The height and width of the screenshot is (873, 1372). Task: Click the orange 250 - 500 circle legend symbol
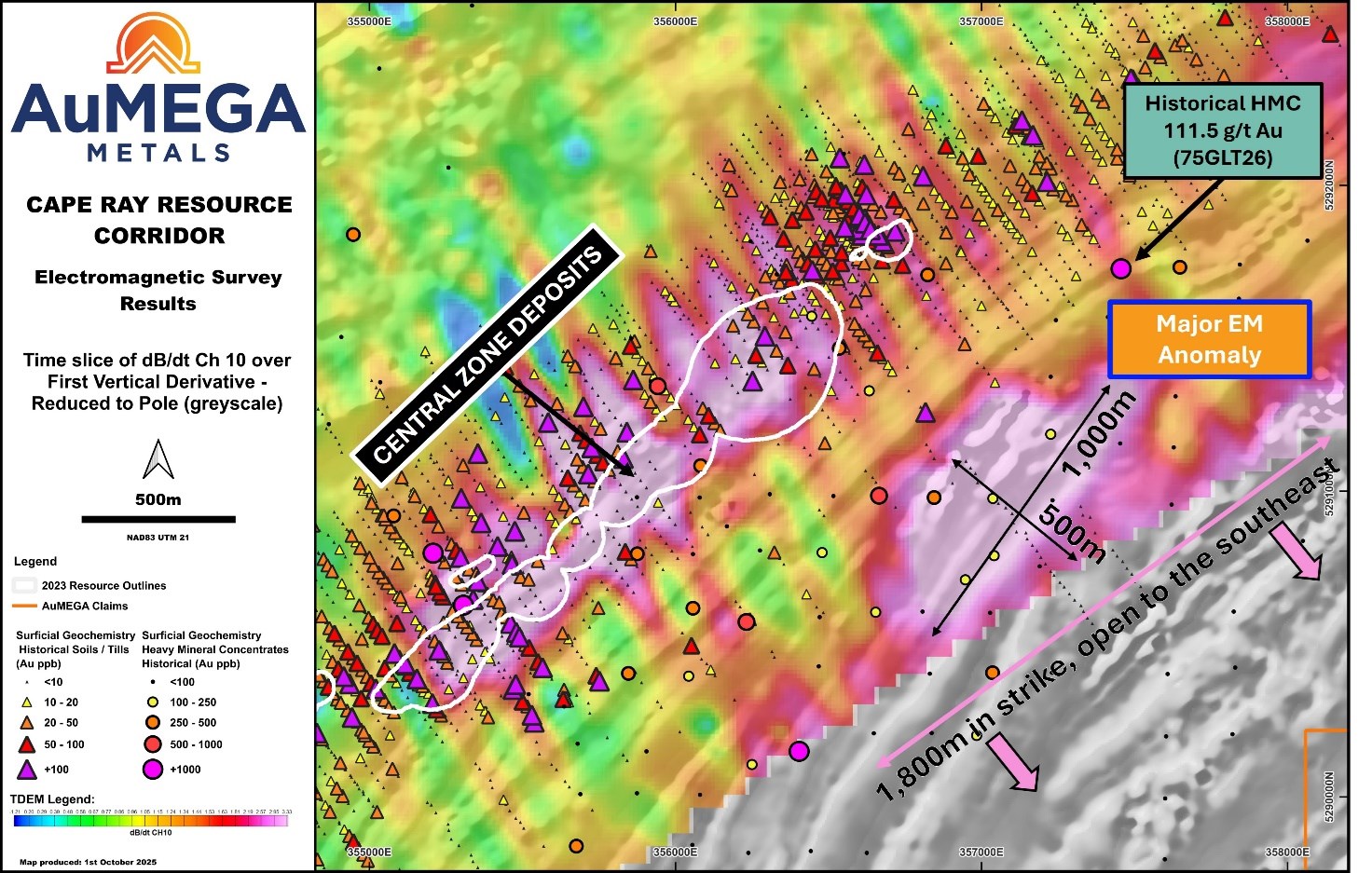[x=153, y=722]
